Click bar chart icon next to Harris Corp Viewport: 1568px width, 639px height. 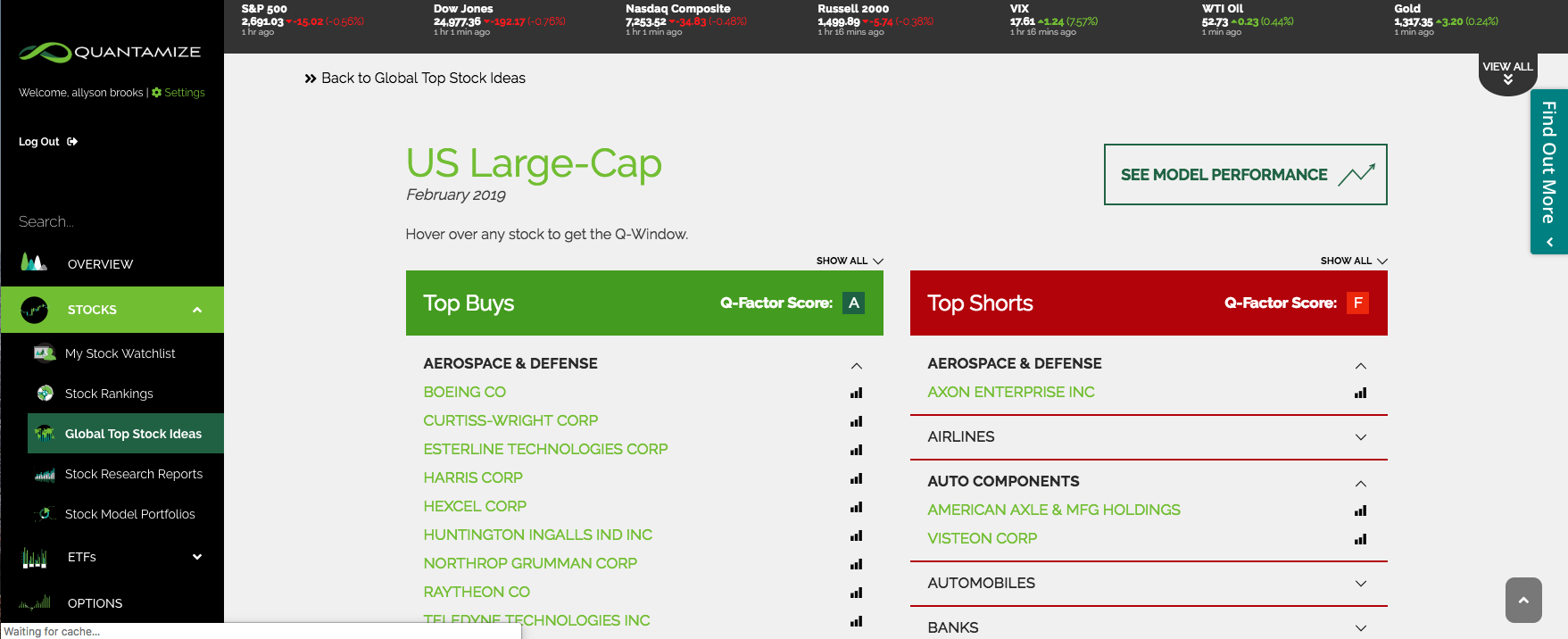856,478
